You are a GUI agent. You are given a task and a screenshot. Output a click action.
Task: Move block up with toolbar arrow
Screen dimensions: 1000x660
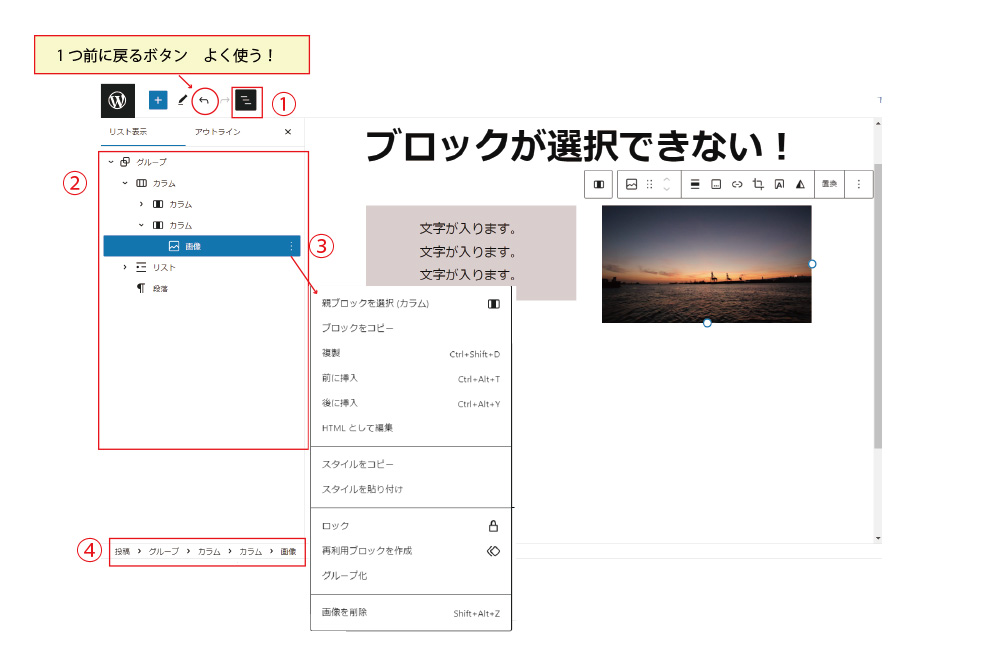[667, 179]
